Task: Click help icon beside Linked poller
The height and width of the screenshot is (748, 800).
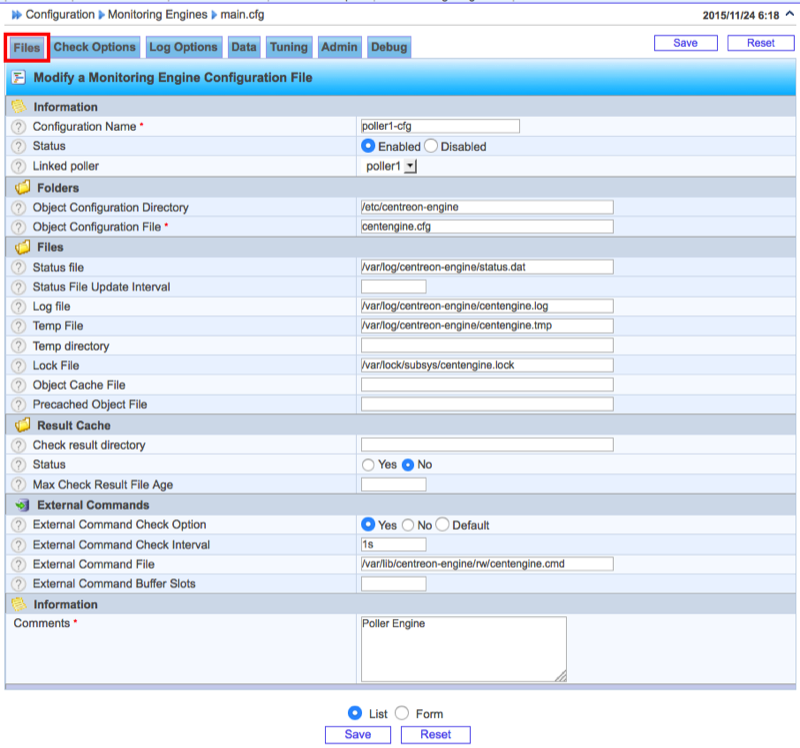Action: click(x=18, y=166)
